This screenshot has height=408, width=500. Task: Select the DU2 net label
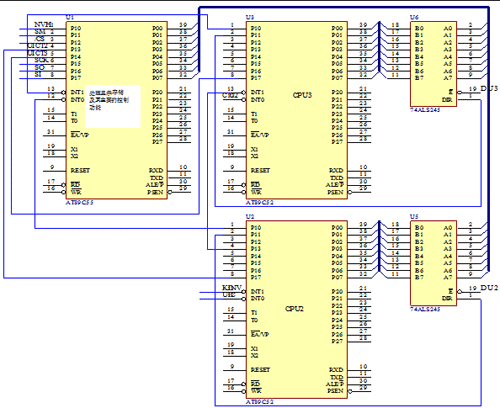click(x=489, y=288)
